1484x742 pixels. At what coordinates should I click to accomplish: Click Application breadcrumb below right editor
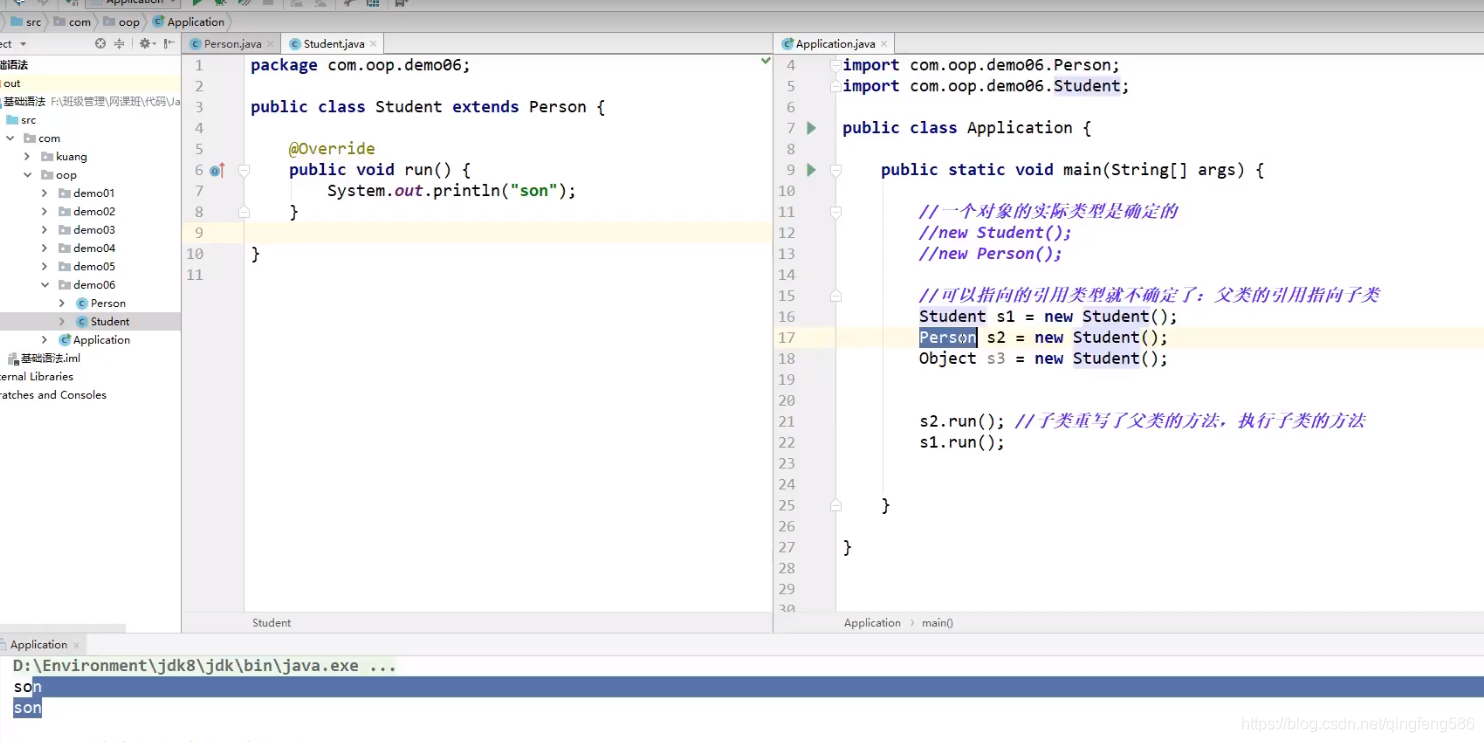(x=872, y=623)
